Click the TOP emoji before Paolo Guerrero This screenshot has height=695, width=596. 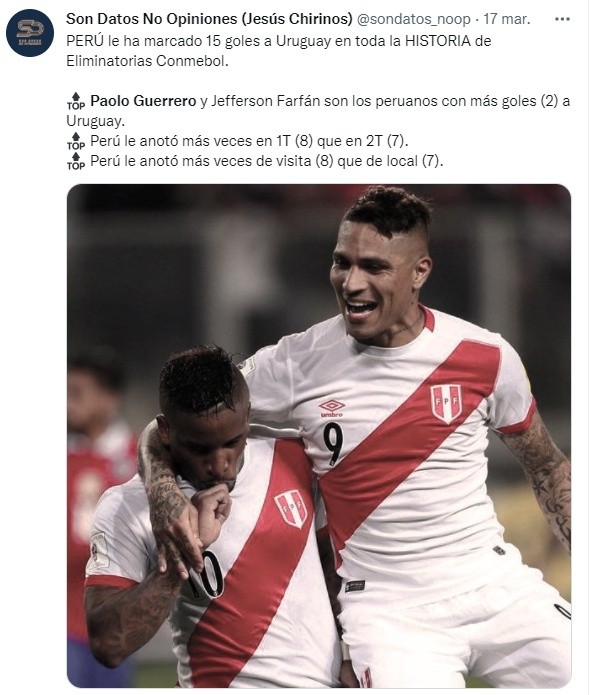coord(76,101)
